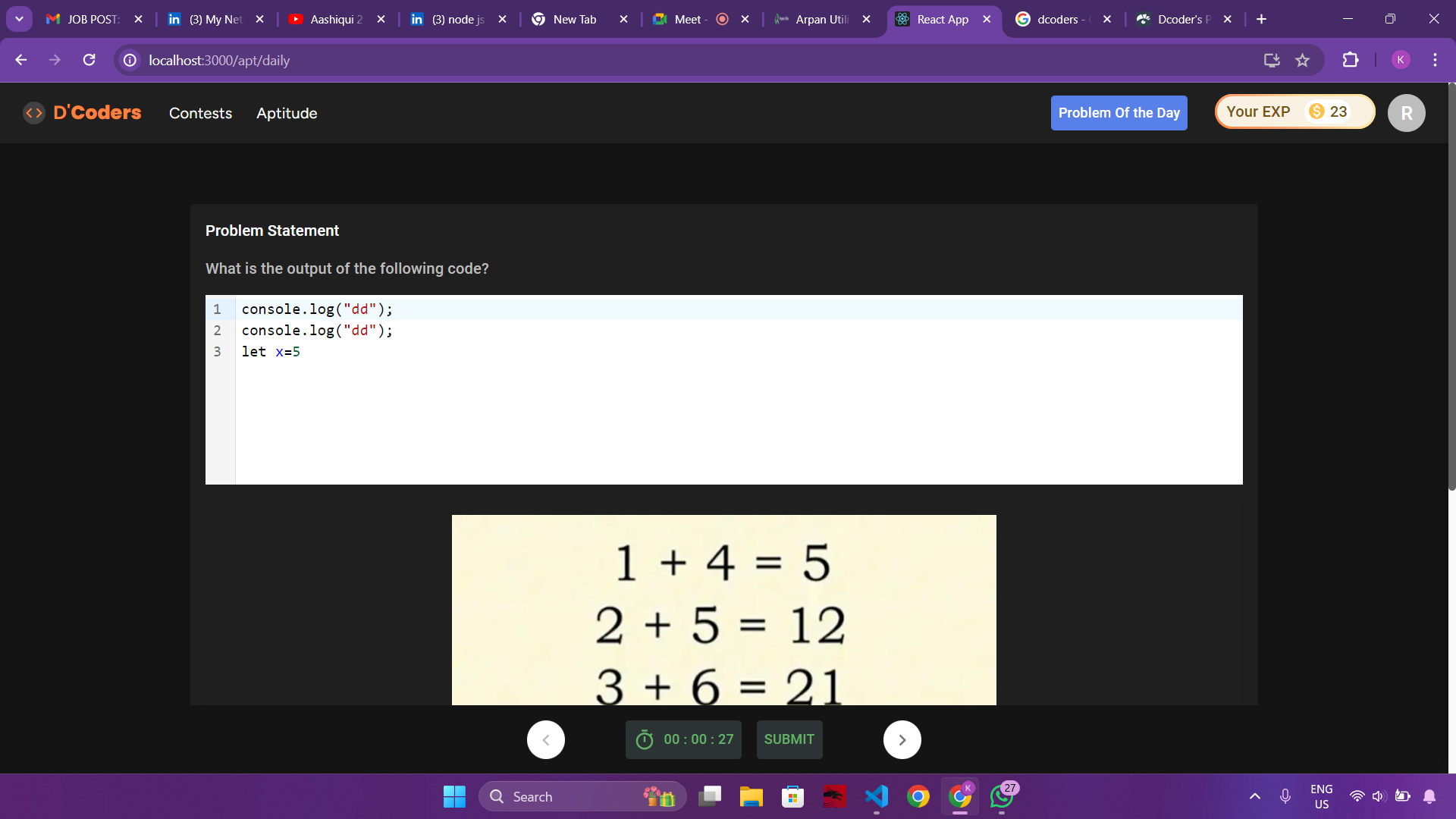This screenshot has width=1456, height=819.
Task: Go to previous problem arrow
Action: coord(546,739)
